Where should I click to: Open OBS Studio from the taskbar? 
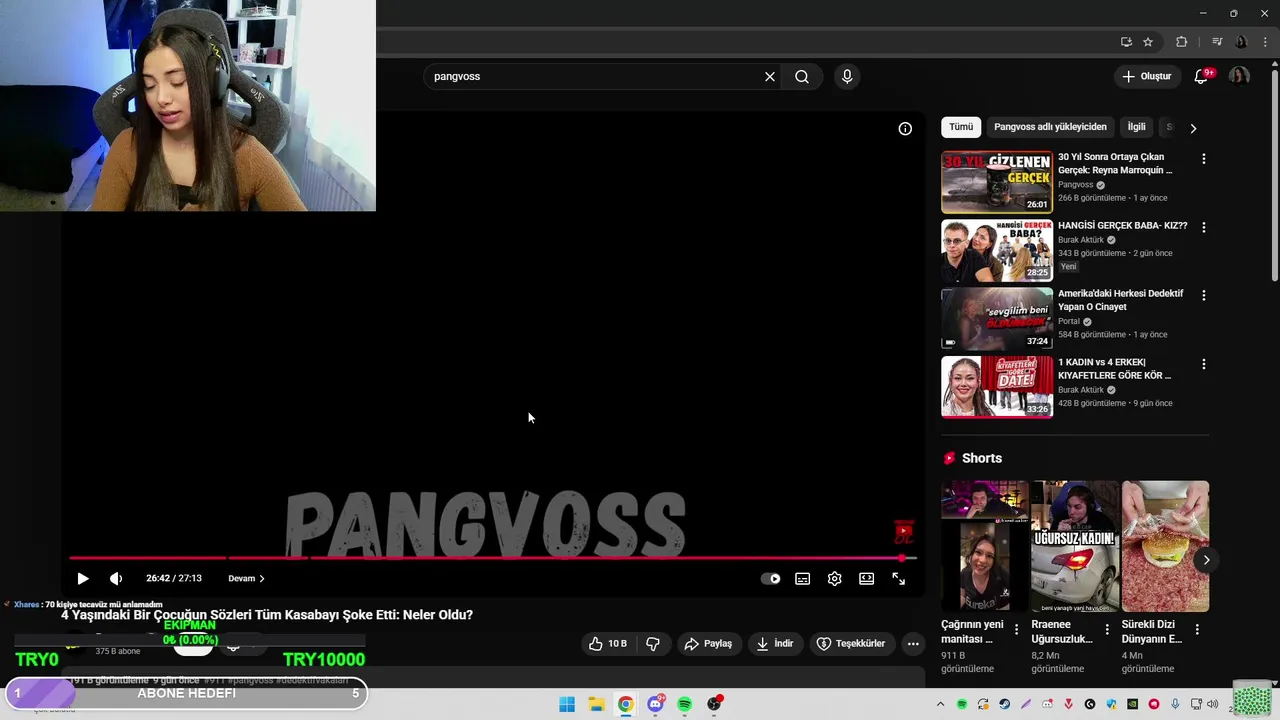tap(714, 704)
